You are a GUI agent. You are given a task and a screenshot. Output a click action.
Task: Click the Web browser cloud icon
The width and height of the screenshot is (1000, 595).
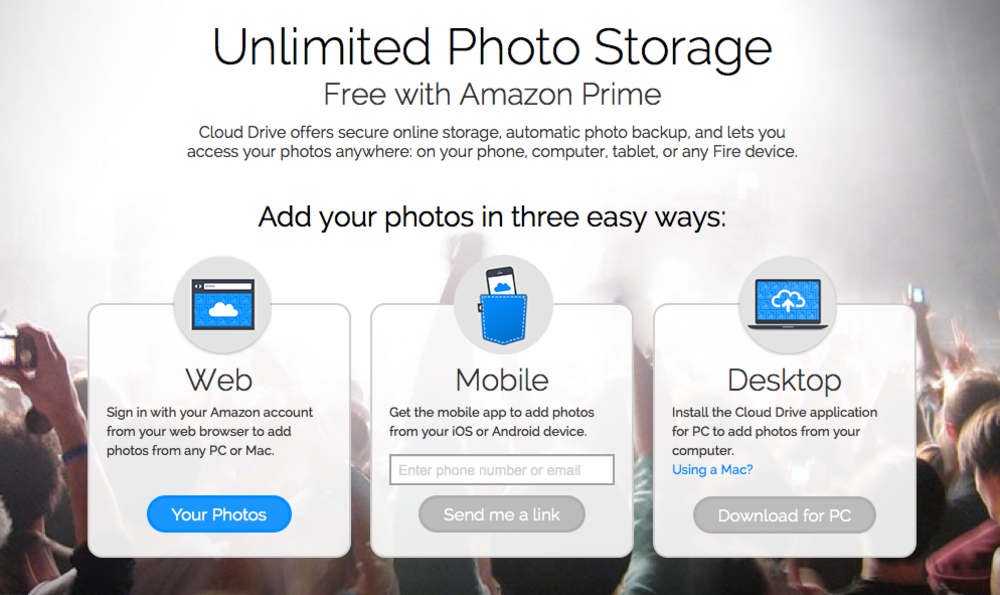click(223, 305)
